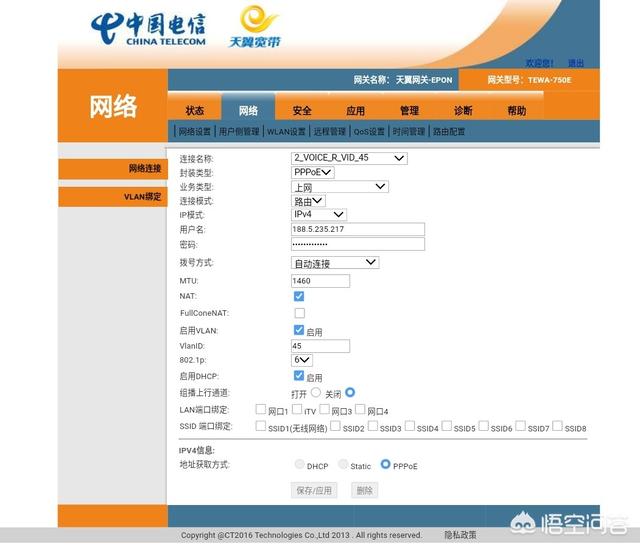The image size is (640, 547).
Task: Check the SSID6 binding
Action: (x=483, y=426)
